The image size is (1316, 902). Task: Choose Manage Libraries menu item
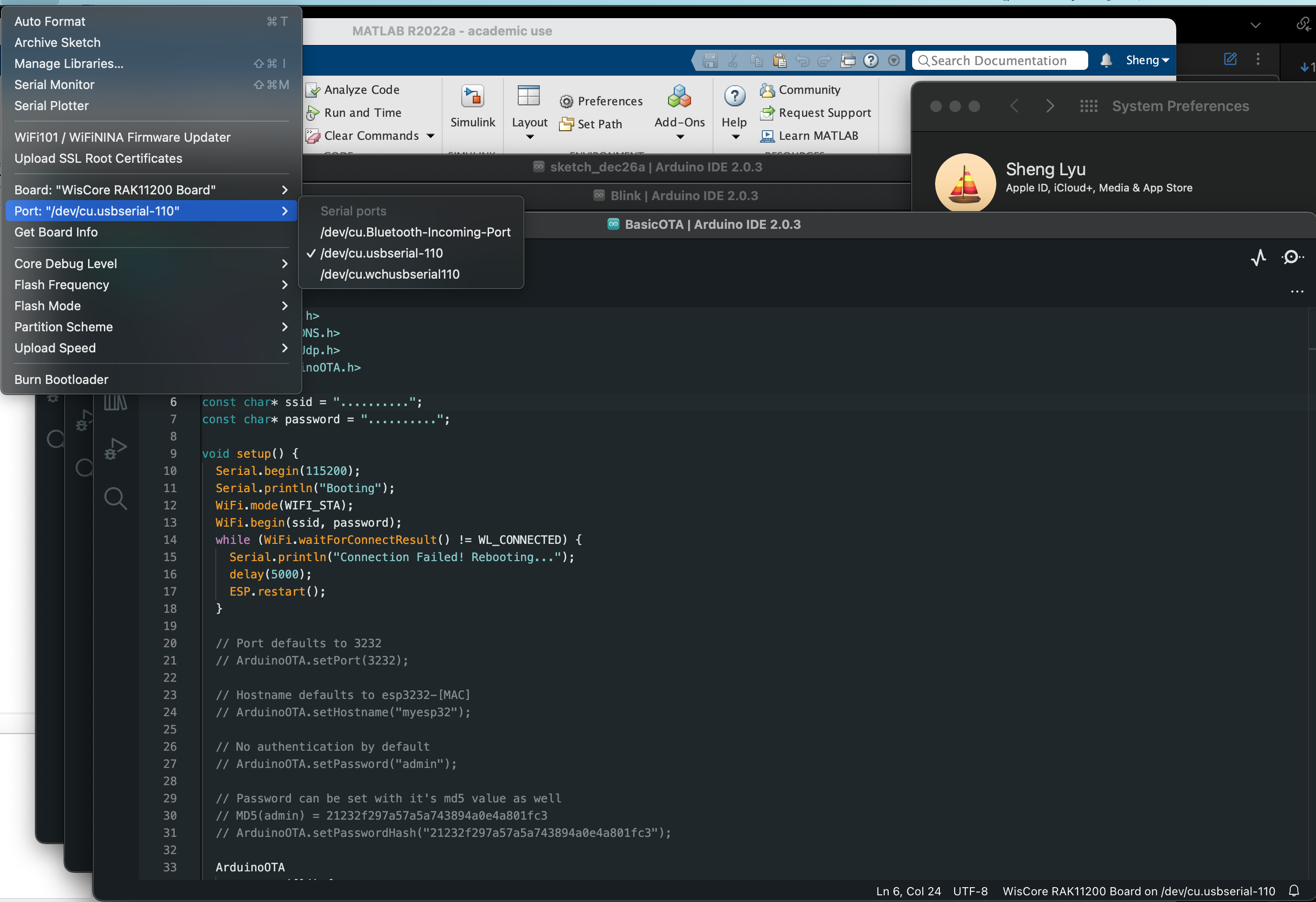point(68,64)
